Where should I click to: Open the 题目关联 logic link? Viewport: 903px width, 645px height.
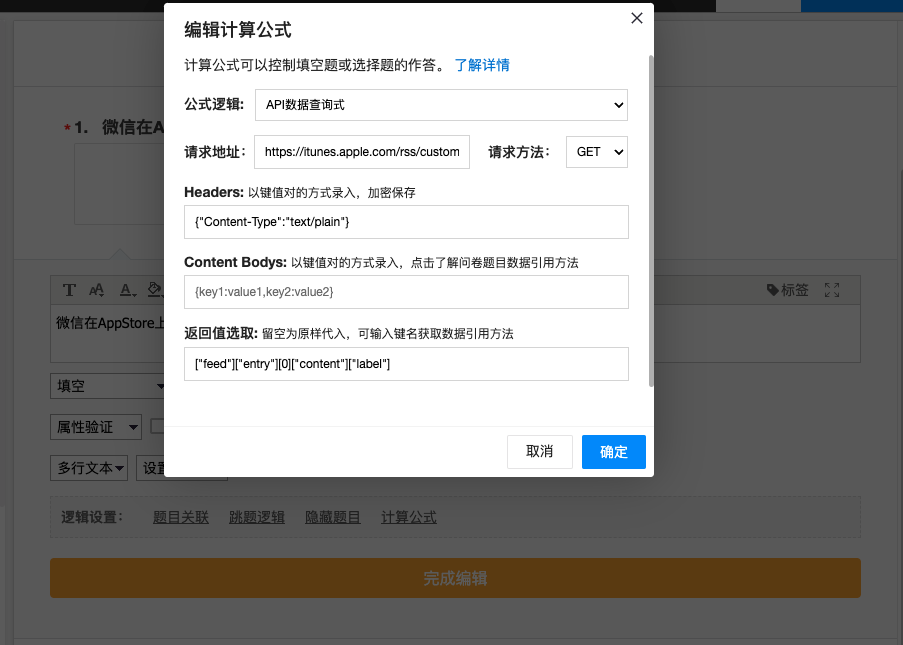point(181,517)
